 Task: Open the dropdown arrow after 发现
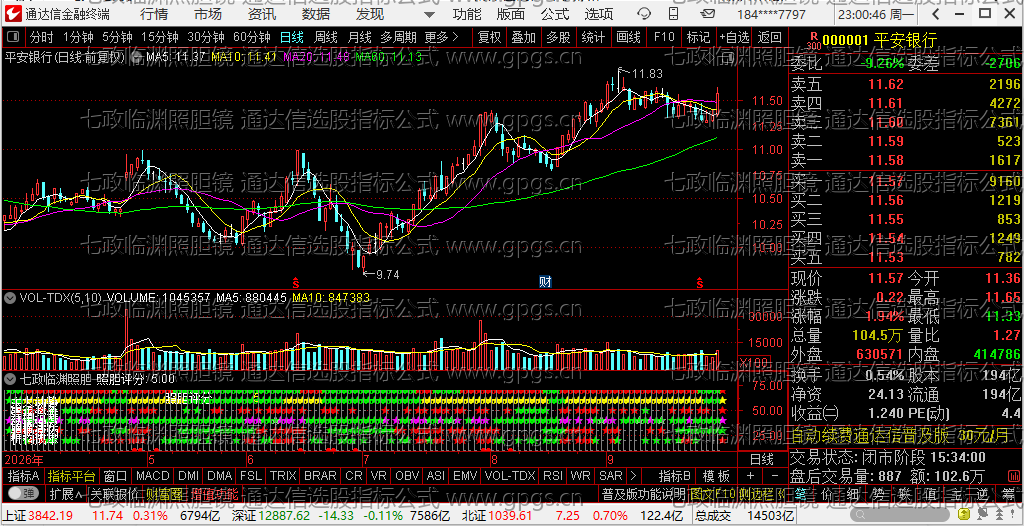pos(428,14)
